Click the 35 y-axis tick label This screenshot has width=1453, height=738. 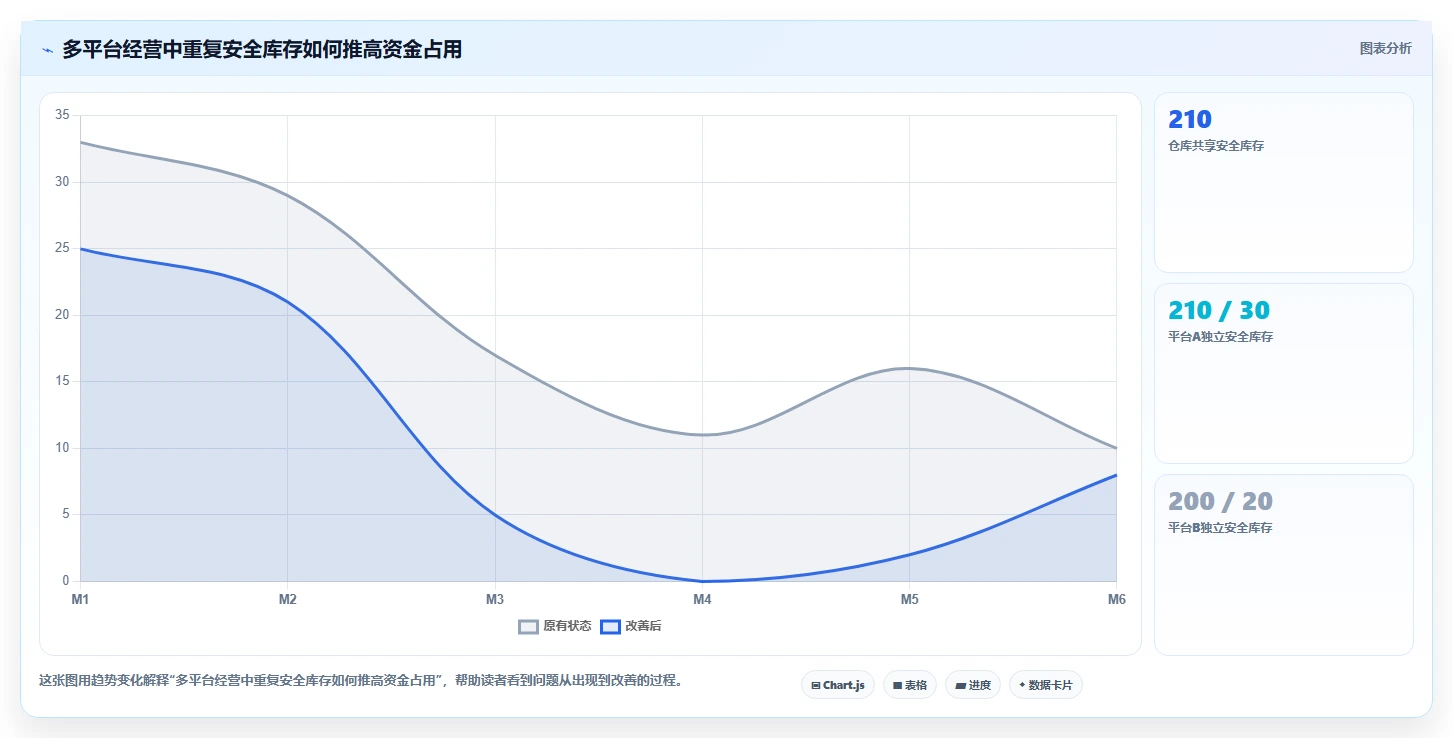click(62, 115)
